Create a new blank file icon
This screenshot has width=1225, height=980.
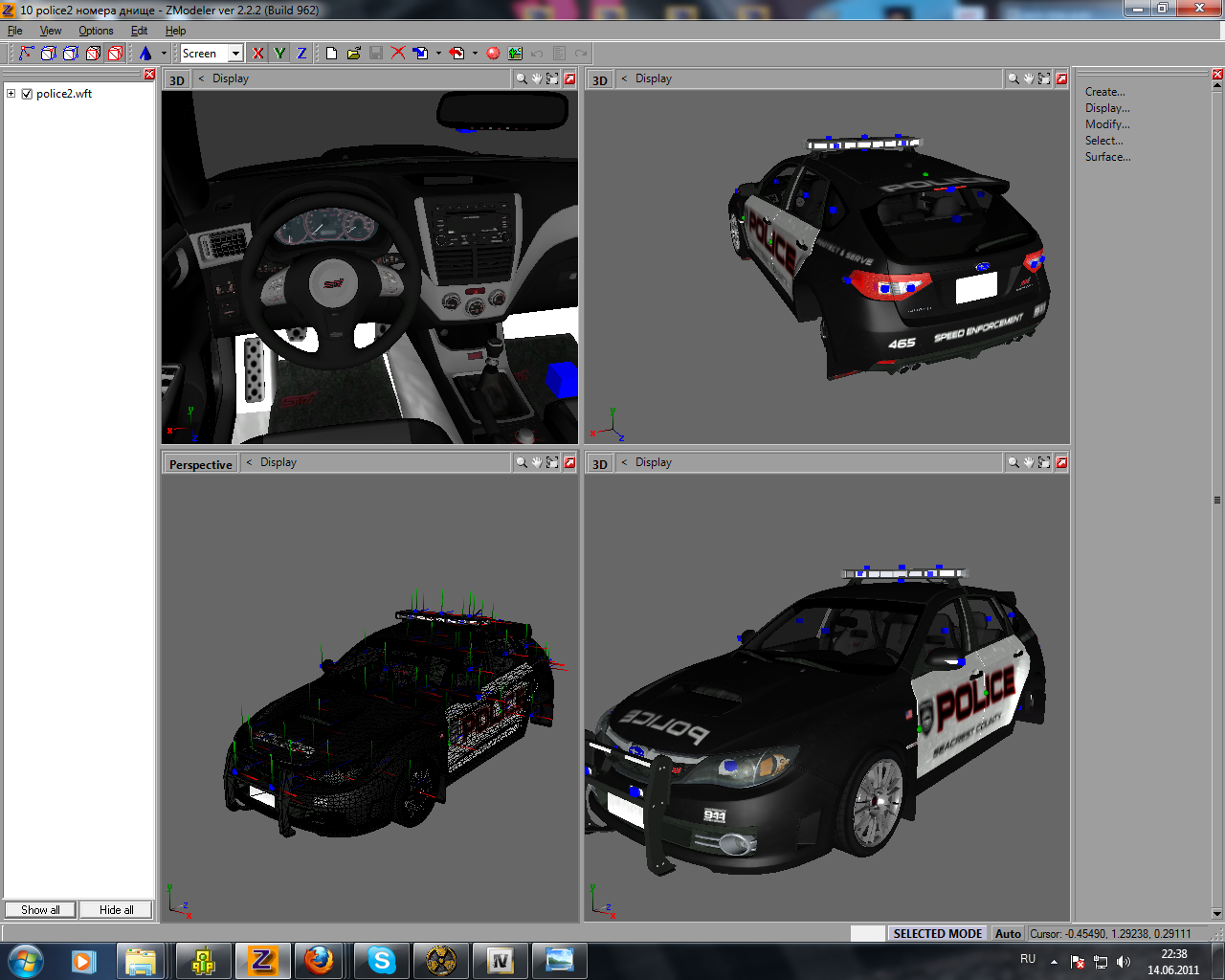331,54
